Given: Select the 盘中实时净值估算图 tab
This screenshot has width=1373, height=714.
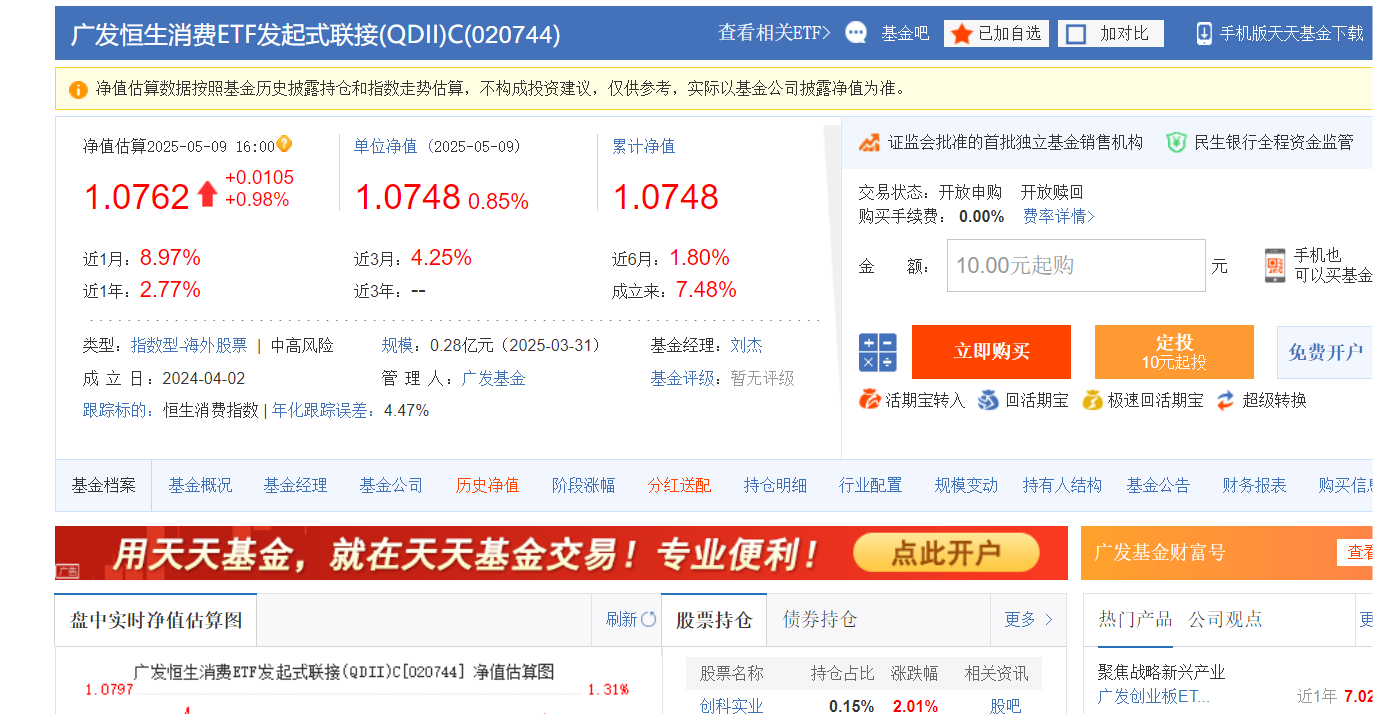Looking at the screenshot, I should coord(156,620).
